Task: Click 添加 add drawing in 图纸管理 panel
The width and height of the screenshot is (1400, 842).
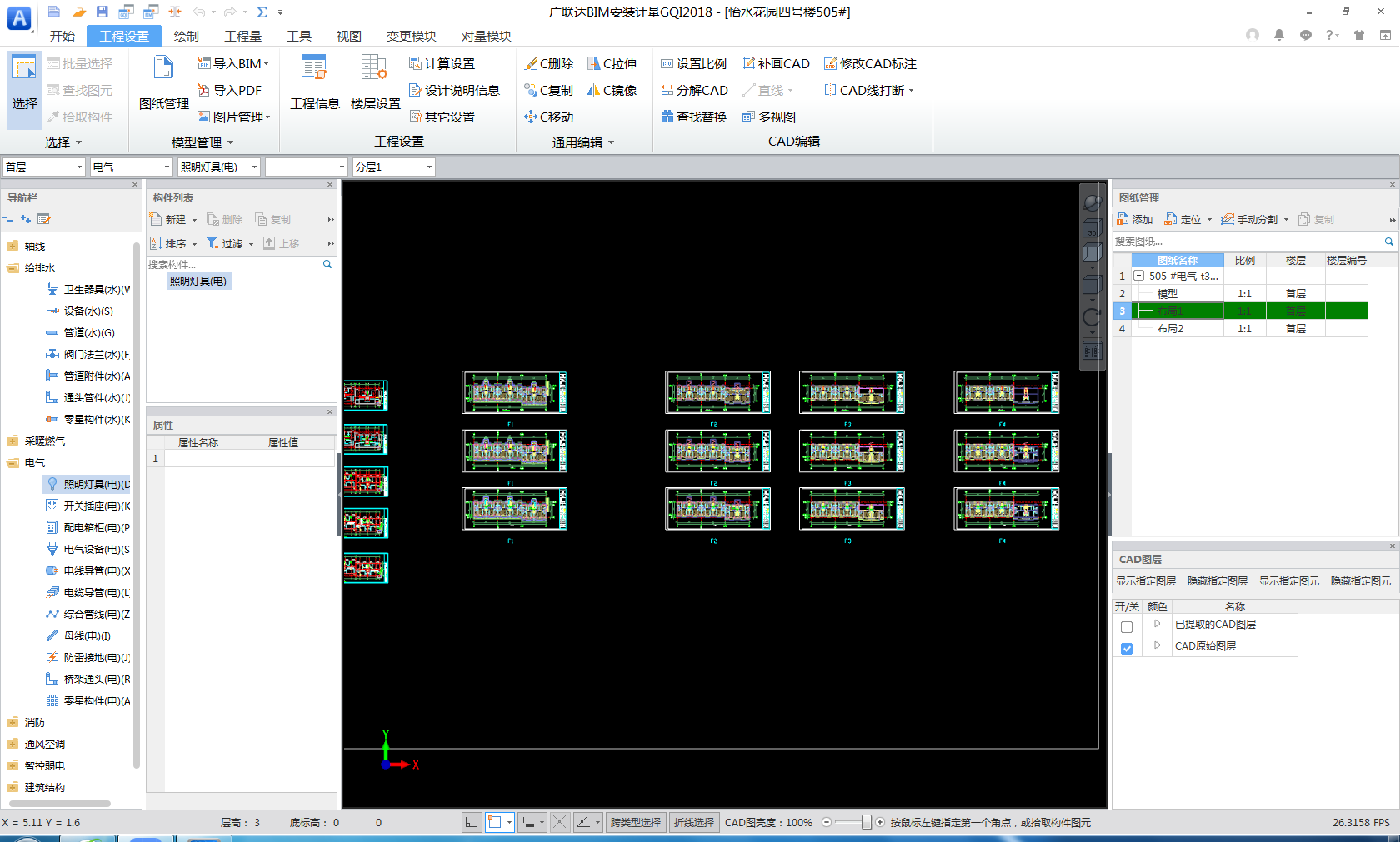Action: pyautogui.click(x=1134, y=219)
